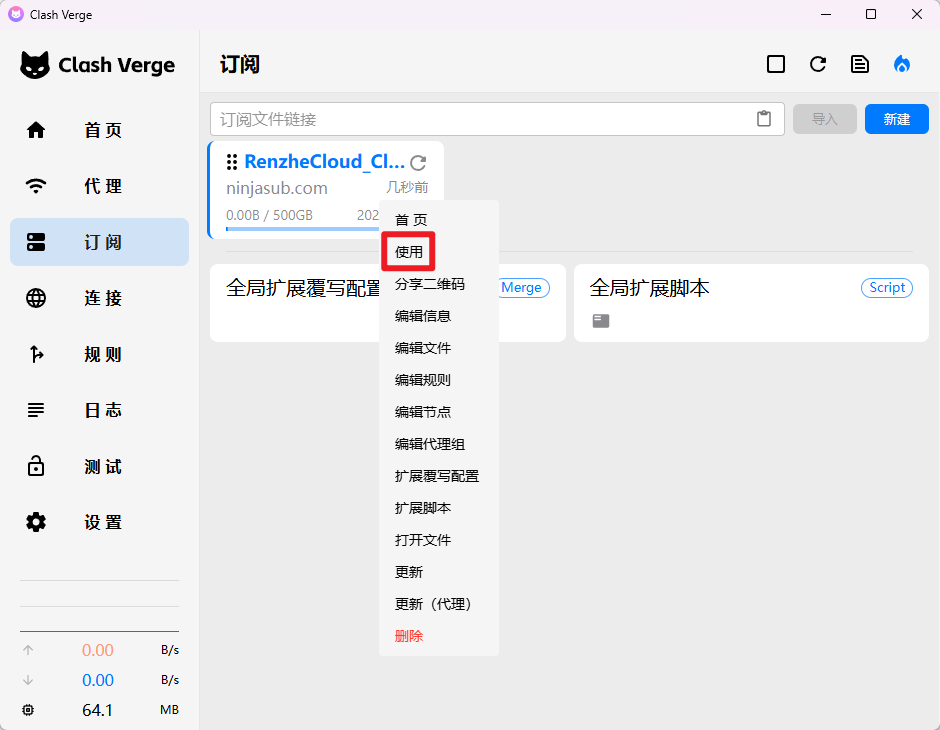This screenshot has height=730, width=940.
Task: Choose 首页 in the context menu
Action: [439, 220]
